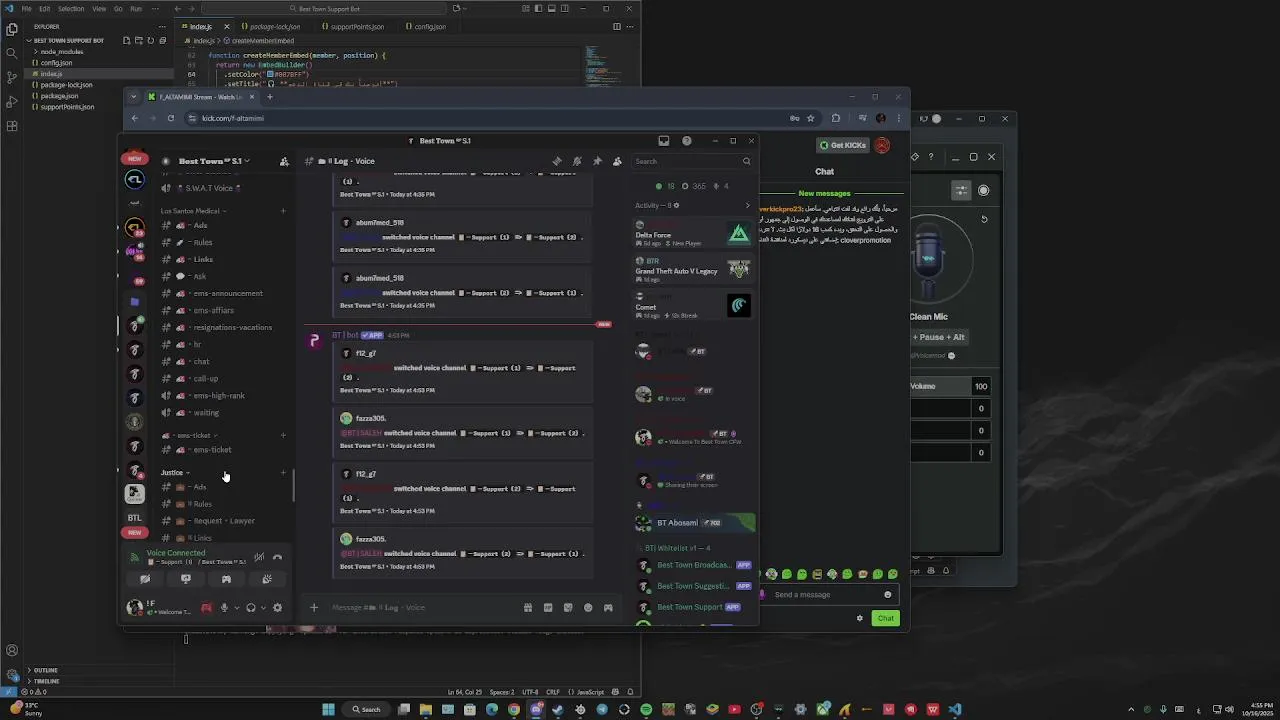Open VS Code File menu

click(x=27, y=9)
